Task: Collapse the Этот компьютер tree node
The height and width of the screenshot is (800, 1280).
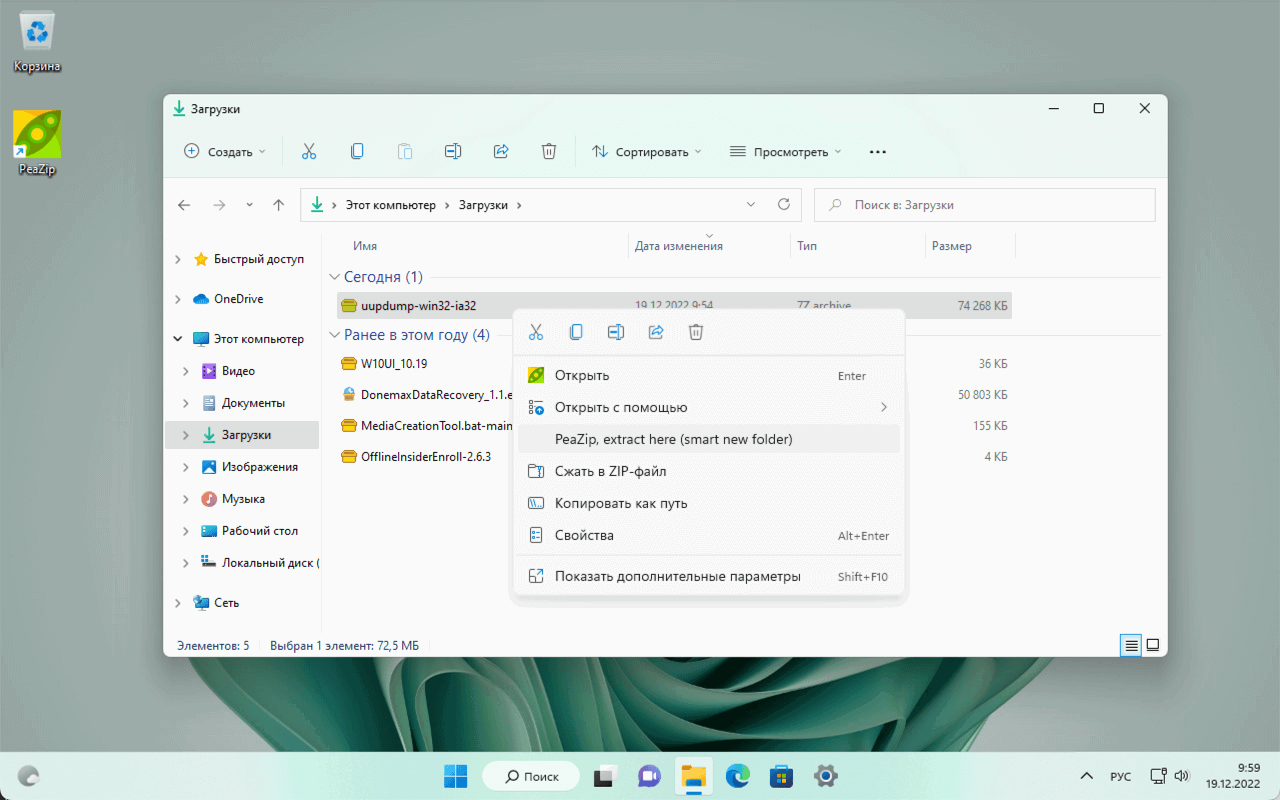Action: [178, 339]
